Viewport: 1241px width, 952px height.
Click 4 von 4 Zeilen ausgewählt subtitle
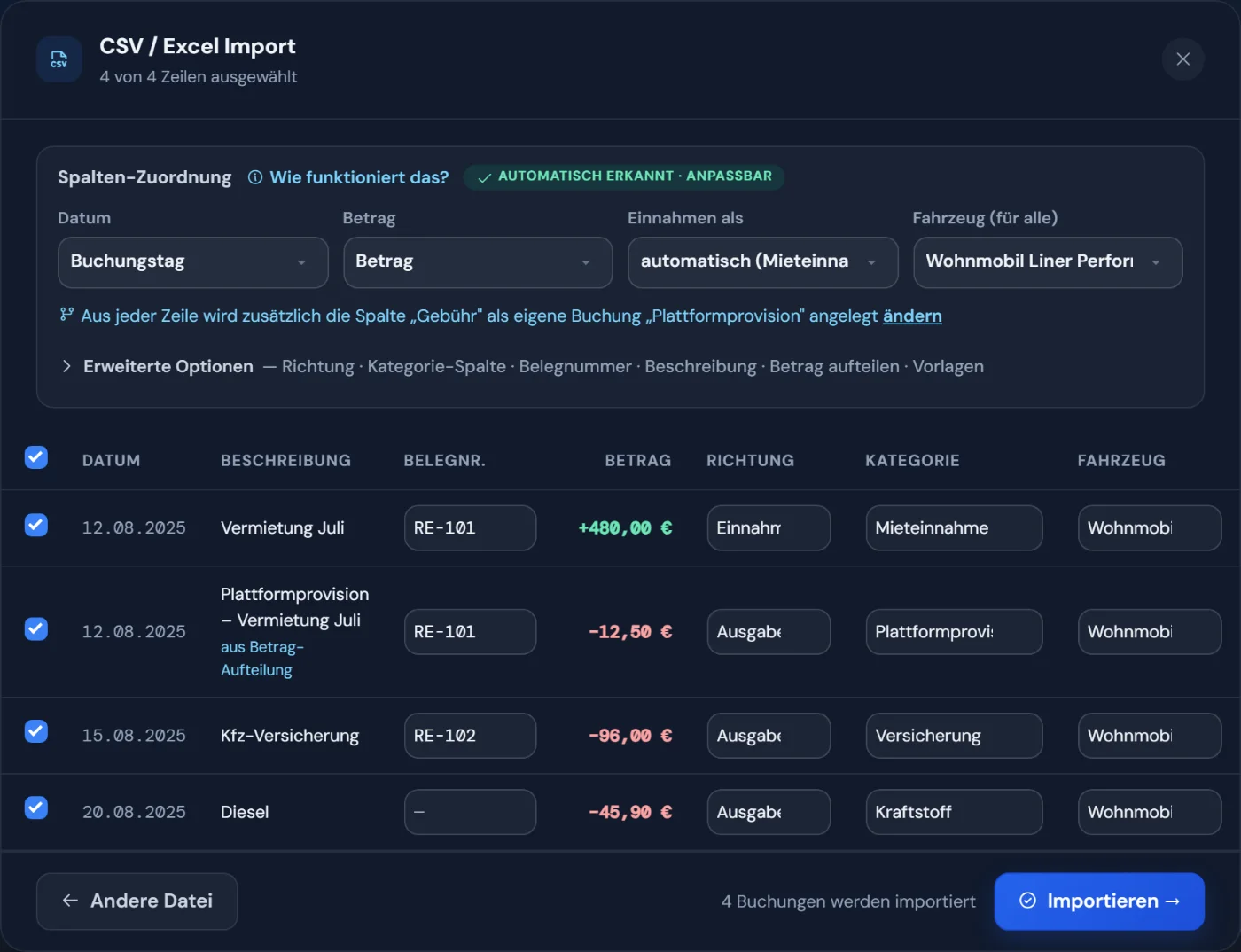(x=199, y=77)
